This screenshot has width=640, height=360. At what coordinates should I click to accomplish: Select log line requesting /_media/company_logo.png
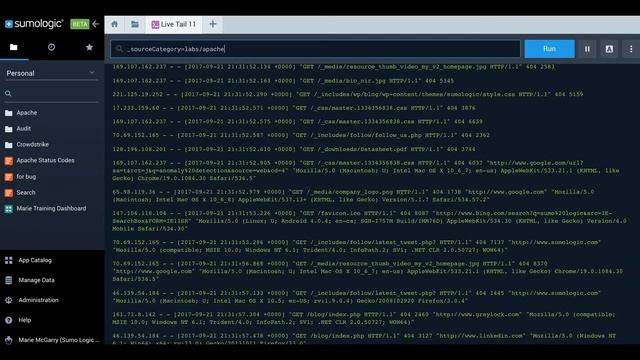[353, 196]
